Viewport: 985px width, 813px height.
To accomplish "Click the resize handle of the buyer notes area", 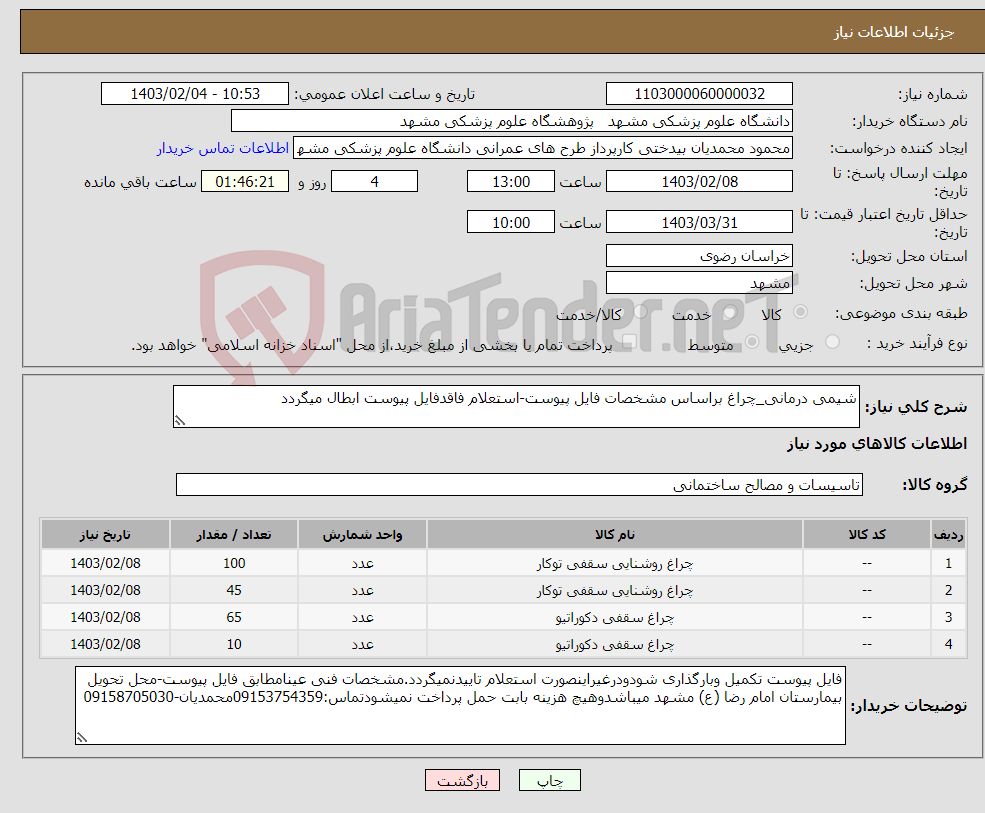I will [x=82, y=738].
